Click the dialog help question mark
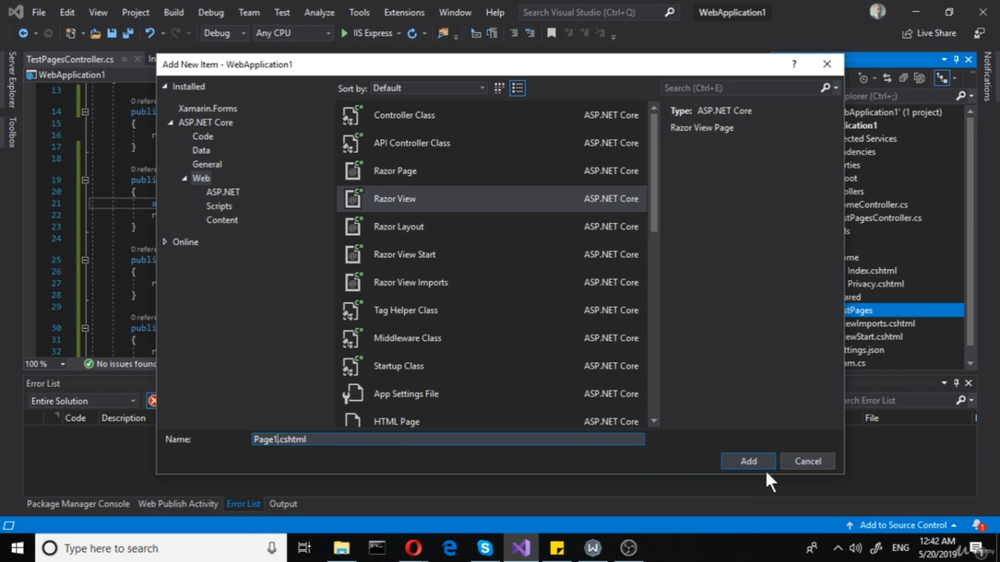Screen dimensions: 1000x562 coord(794,64)
